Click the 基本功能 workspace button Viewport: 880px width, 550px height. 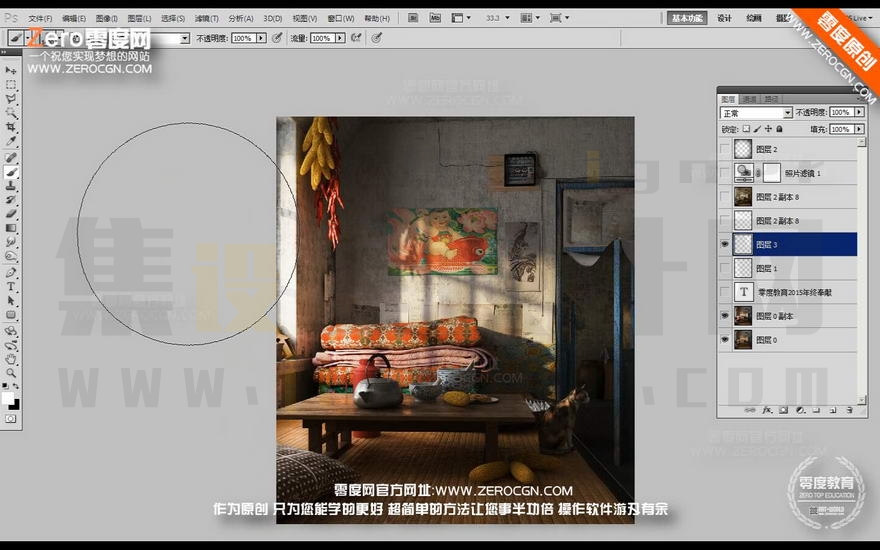[x=688, y=18]
